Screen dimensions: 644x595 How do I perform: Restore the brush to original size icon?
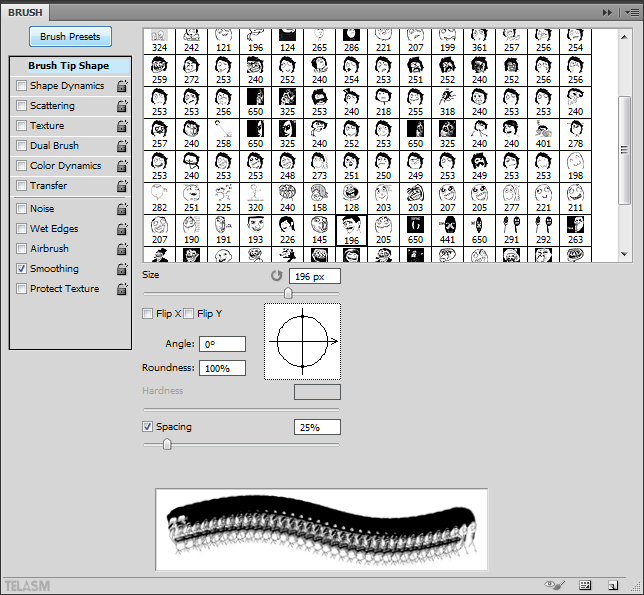coord(277,276)
